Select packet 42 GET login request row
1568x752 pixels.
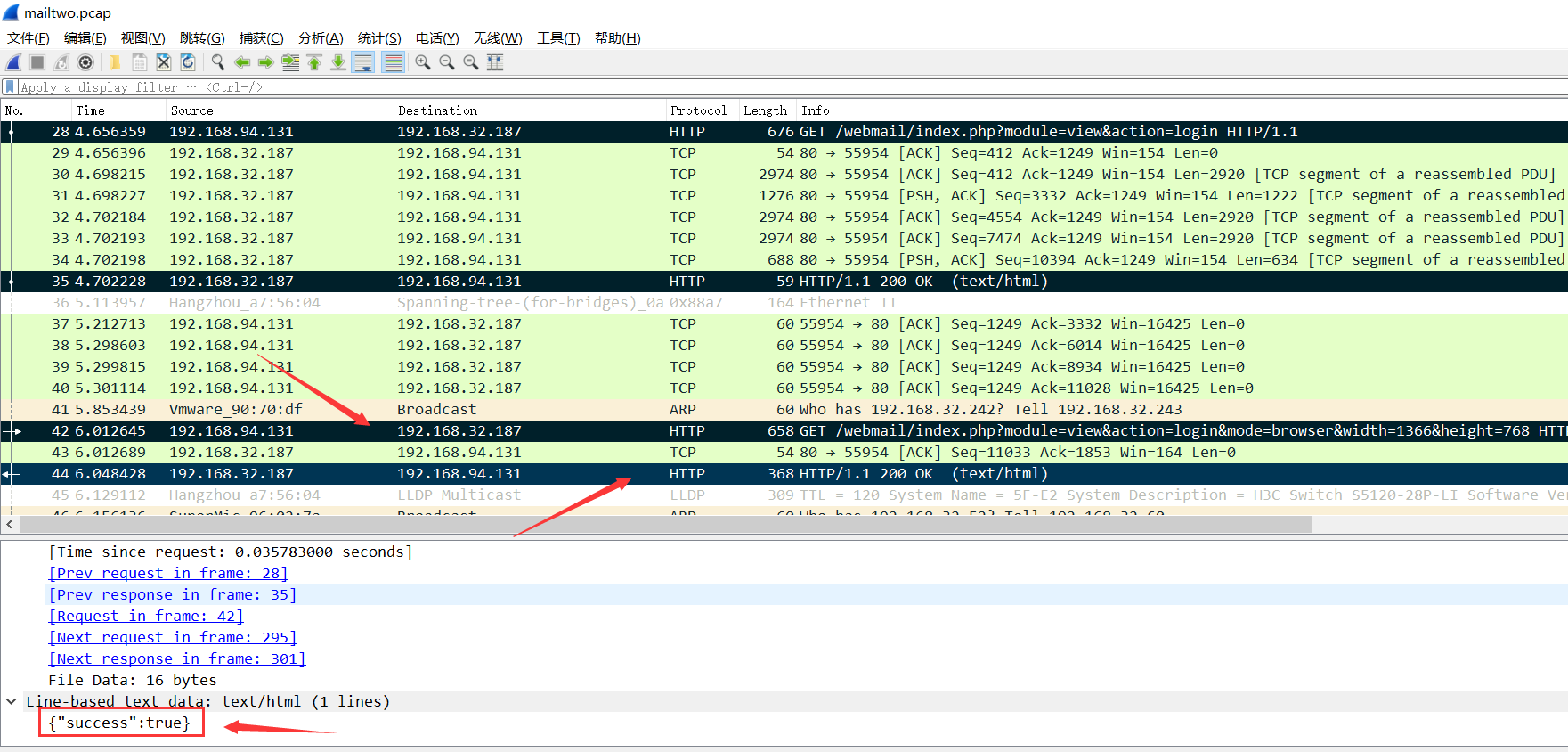(x=534, y=431)
